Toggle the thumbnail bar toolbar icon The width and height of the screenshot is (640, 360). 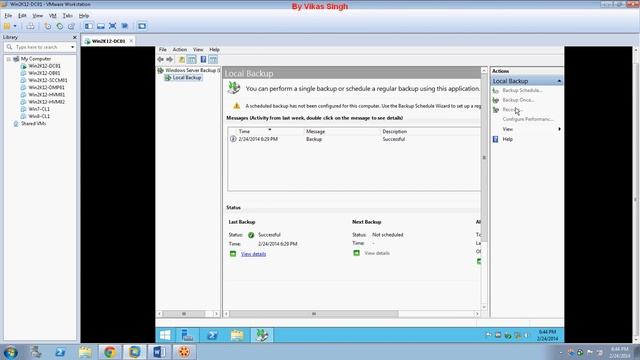[x=100, y=26]
